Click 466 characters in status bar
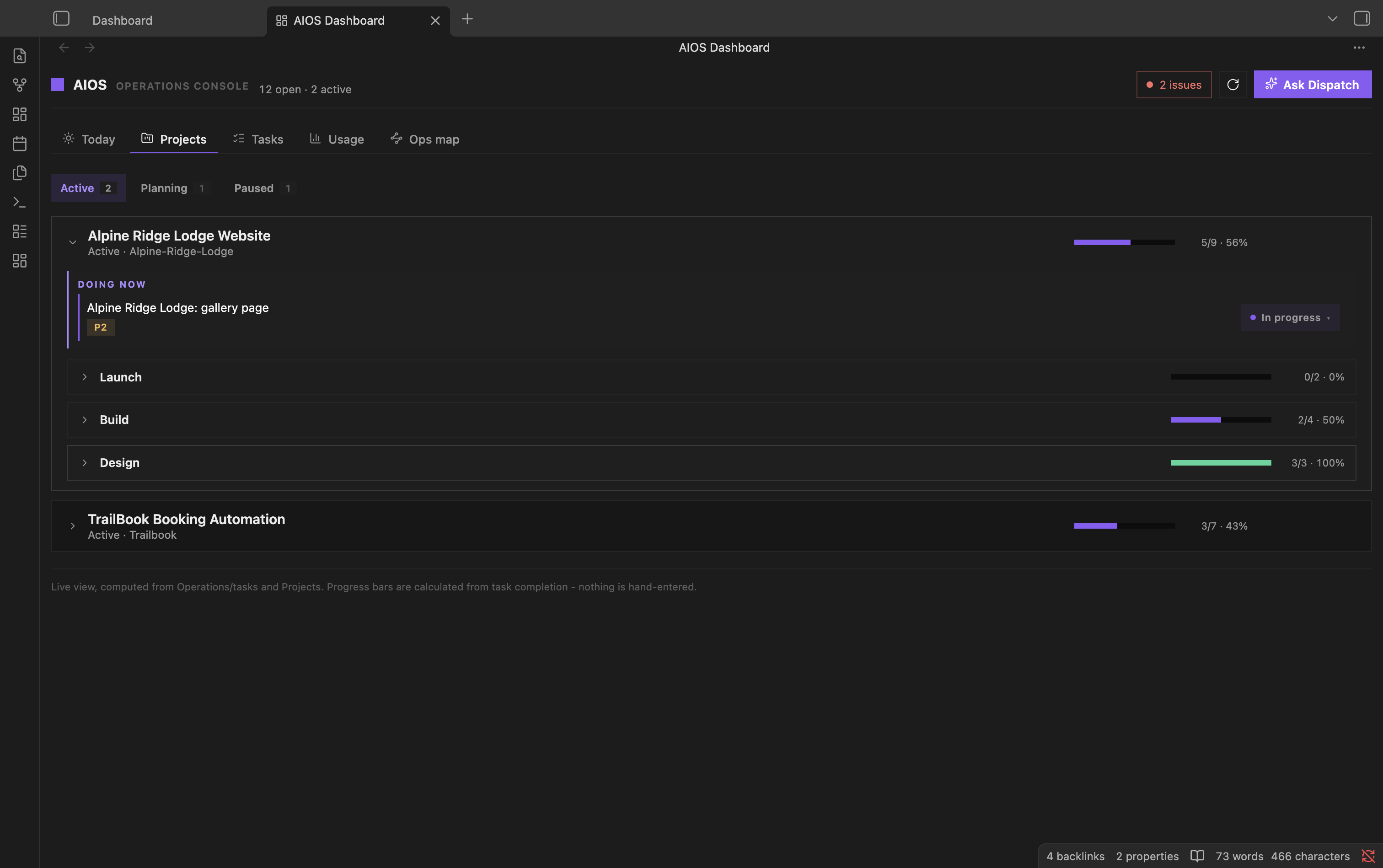This screenshot has height=868, width=1383. tap(1310, 856)
